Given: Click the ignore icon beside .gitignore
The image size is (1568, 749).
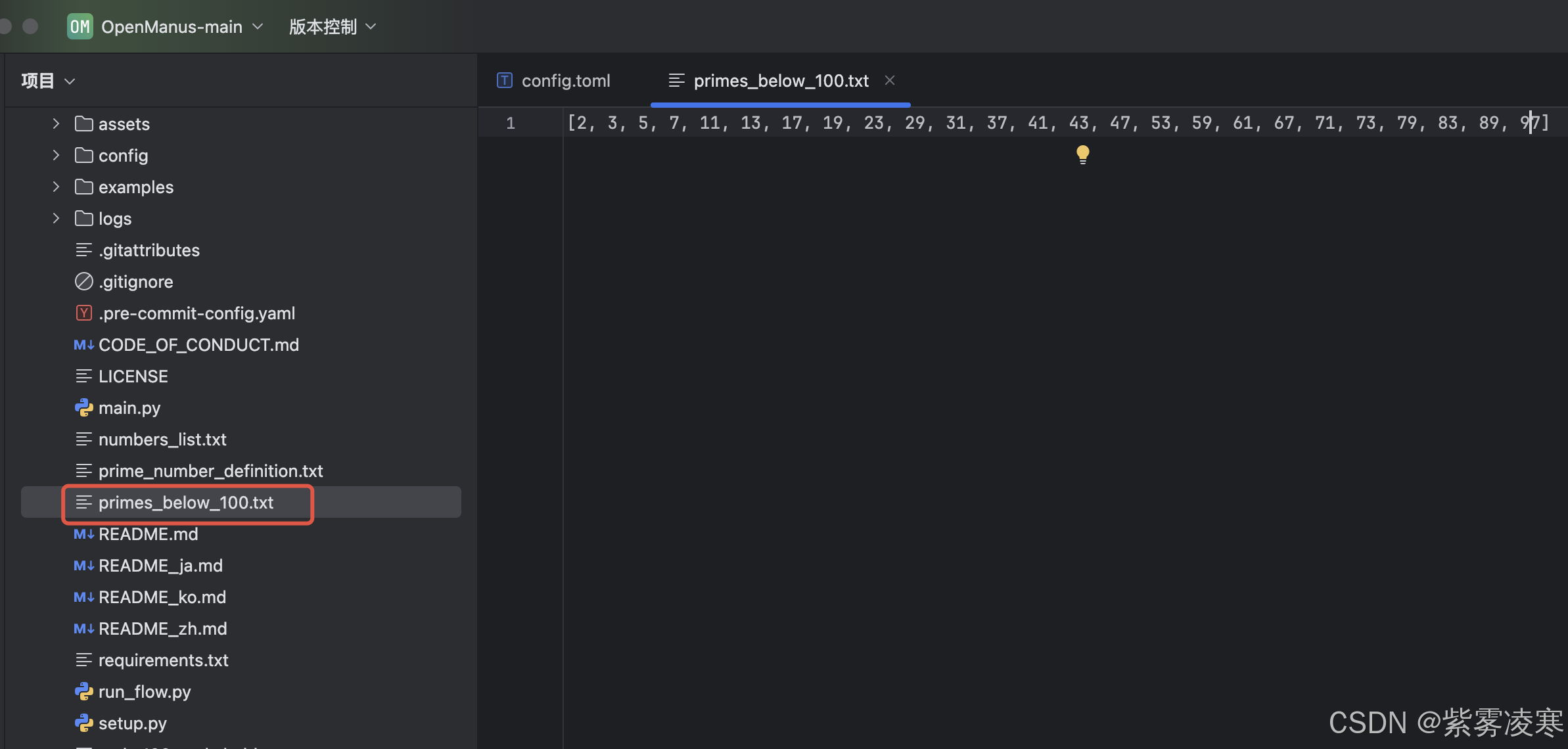Looking at the screenshot, I should [83, 282].
